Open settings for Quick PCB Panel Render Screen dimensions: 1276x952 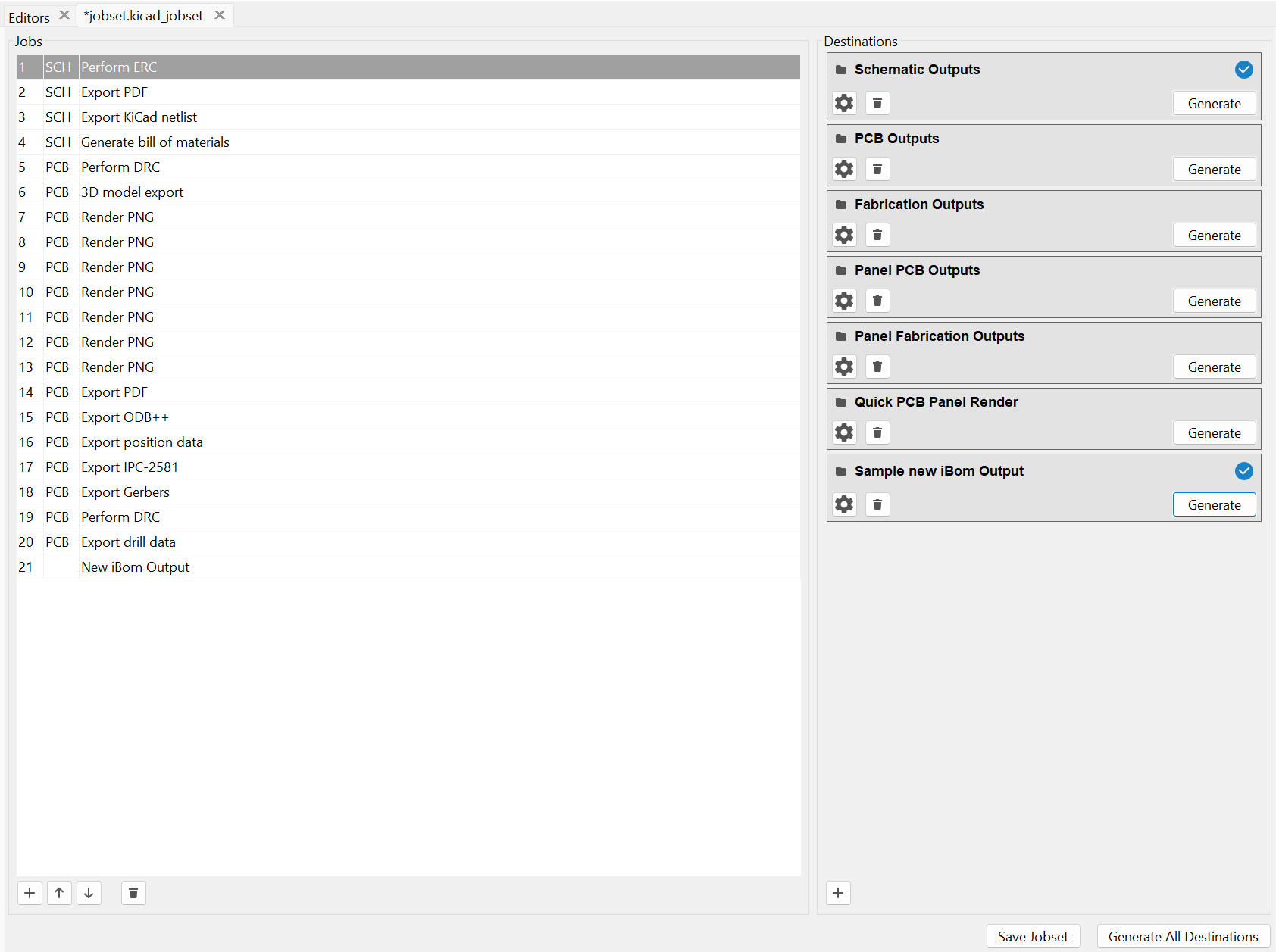point(844,432)
